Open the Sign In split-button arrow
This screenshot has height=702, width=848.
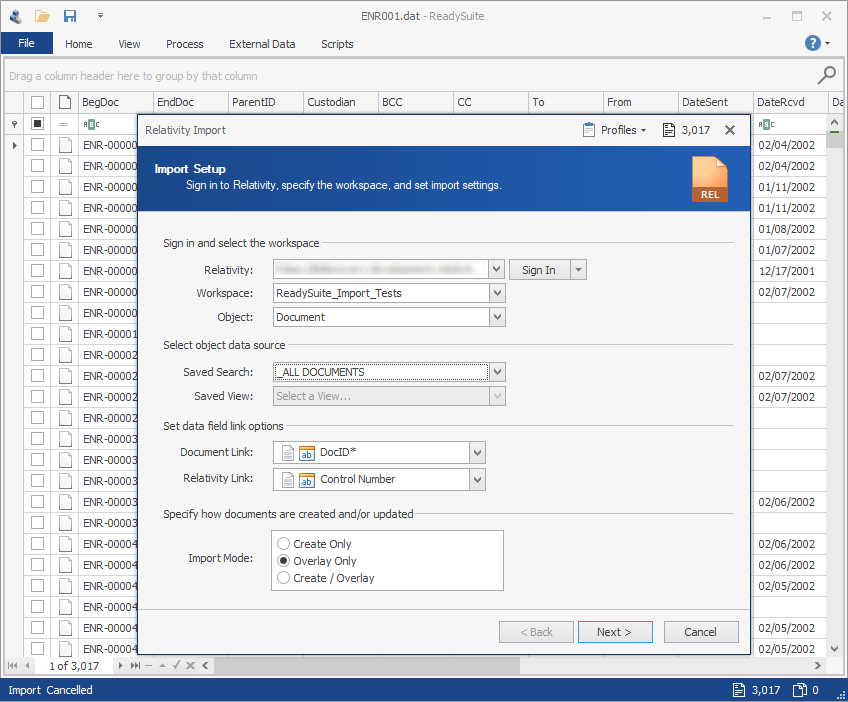tap(578, 269)
